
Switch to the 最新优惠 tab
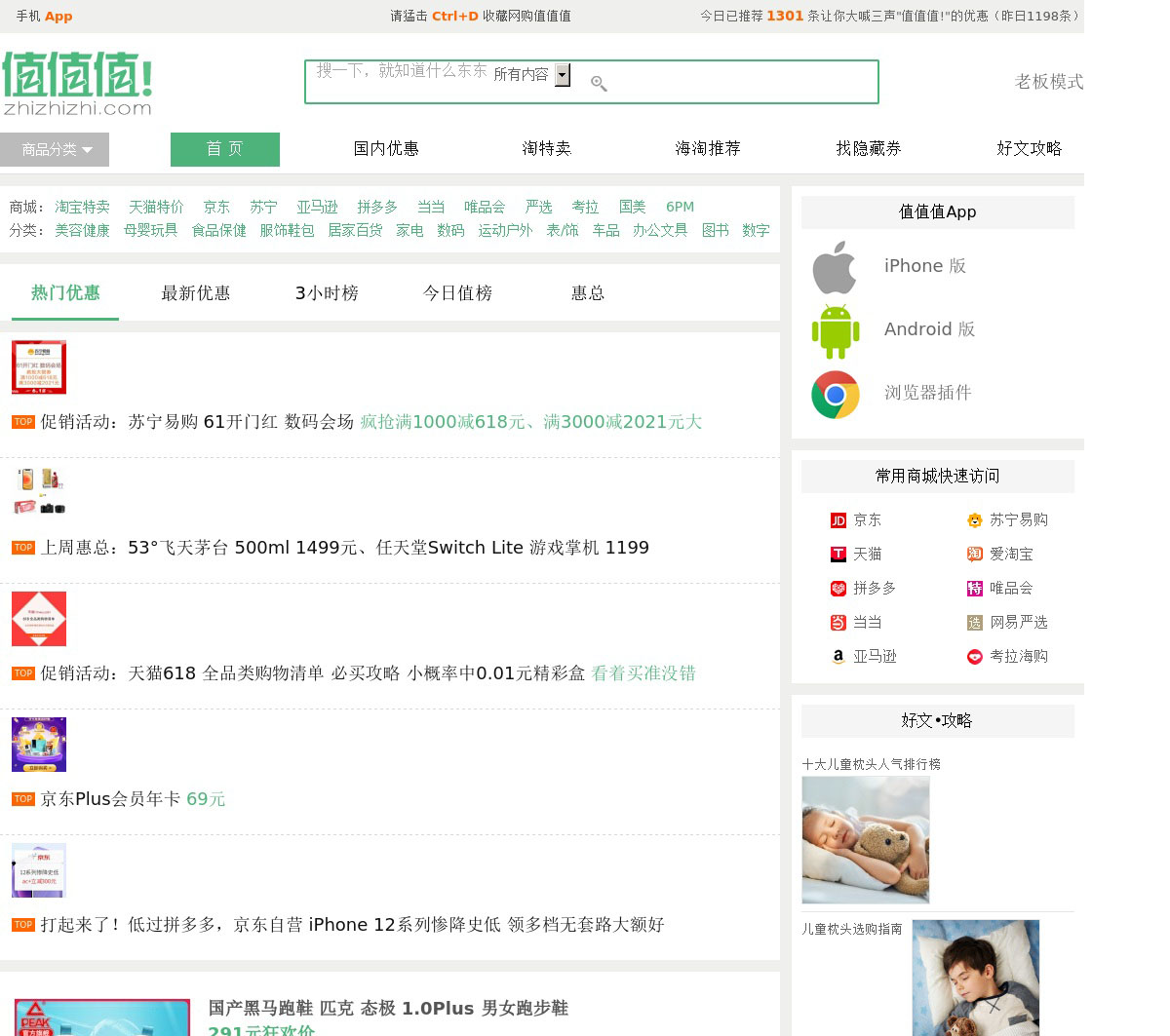point(195,293)
